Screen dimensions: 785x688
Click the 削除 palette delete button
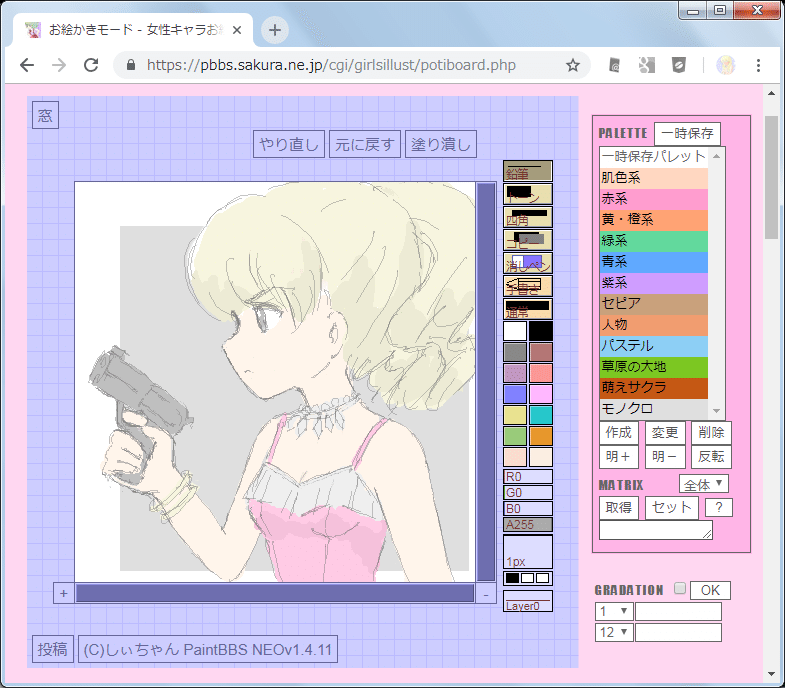click(x=711, y=433)
